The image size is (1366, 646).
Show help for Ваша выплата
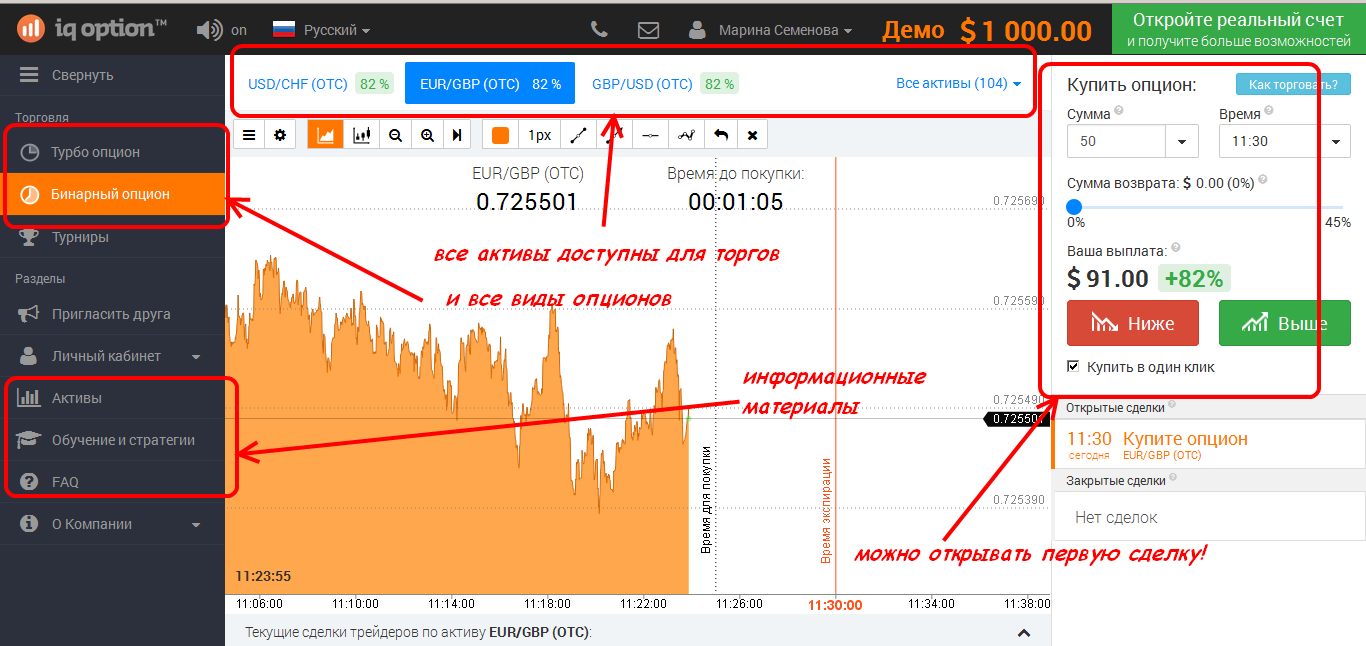coord(1175,248)
